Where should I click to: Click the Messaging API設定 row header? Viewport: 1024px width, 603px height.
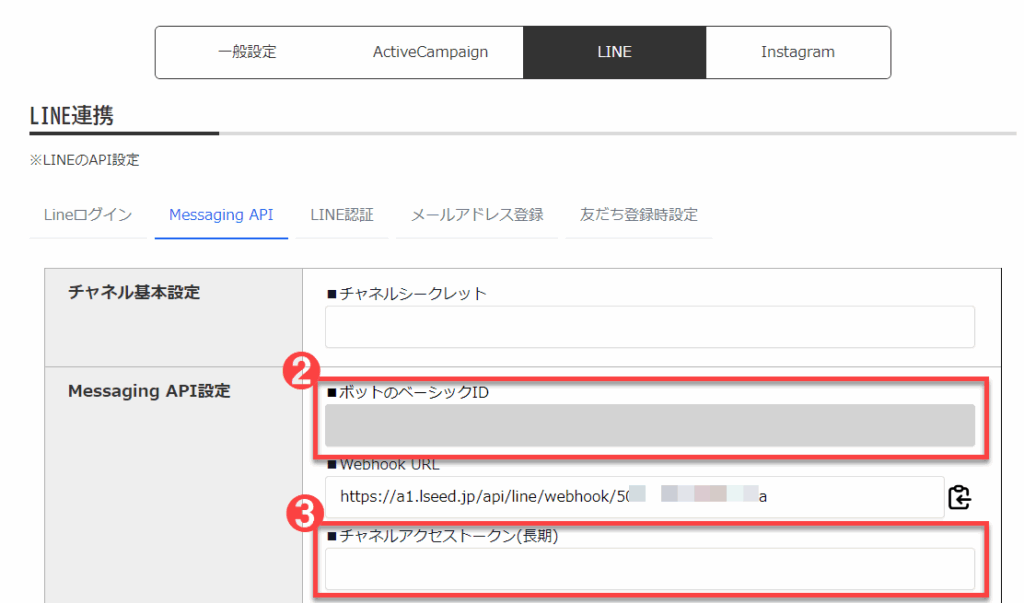click(x=149, y=391)
